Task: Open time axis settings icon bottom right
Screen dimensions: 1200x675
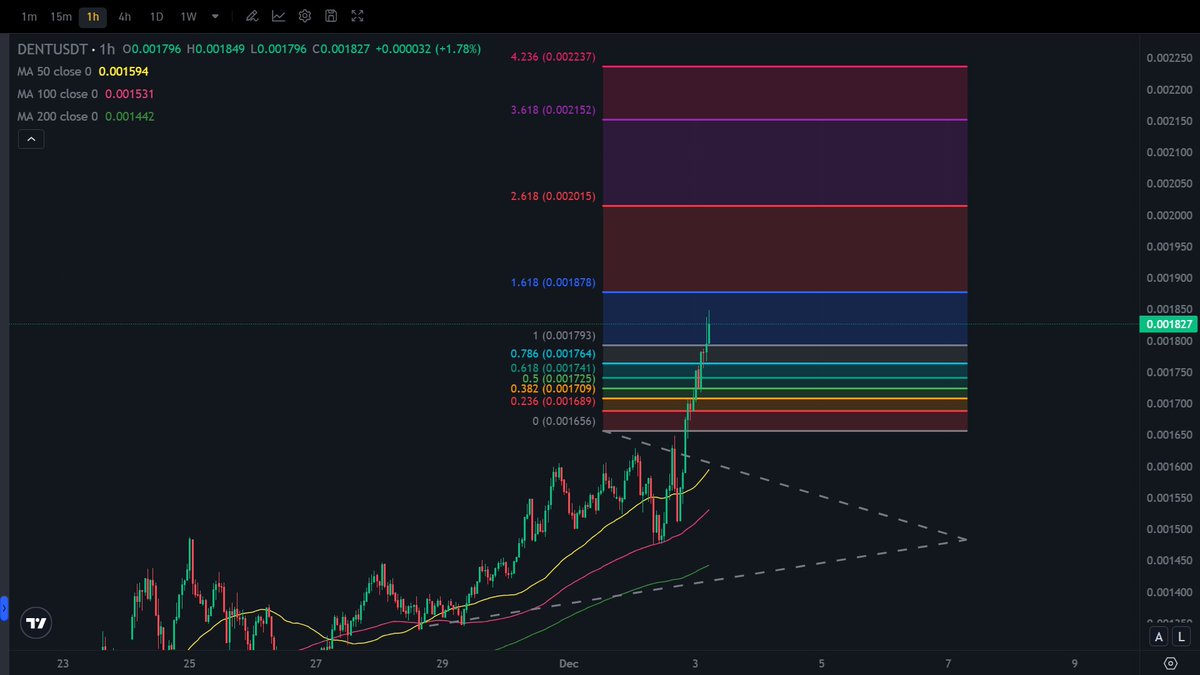Action: point(1170,663)
